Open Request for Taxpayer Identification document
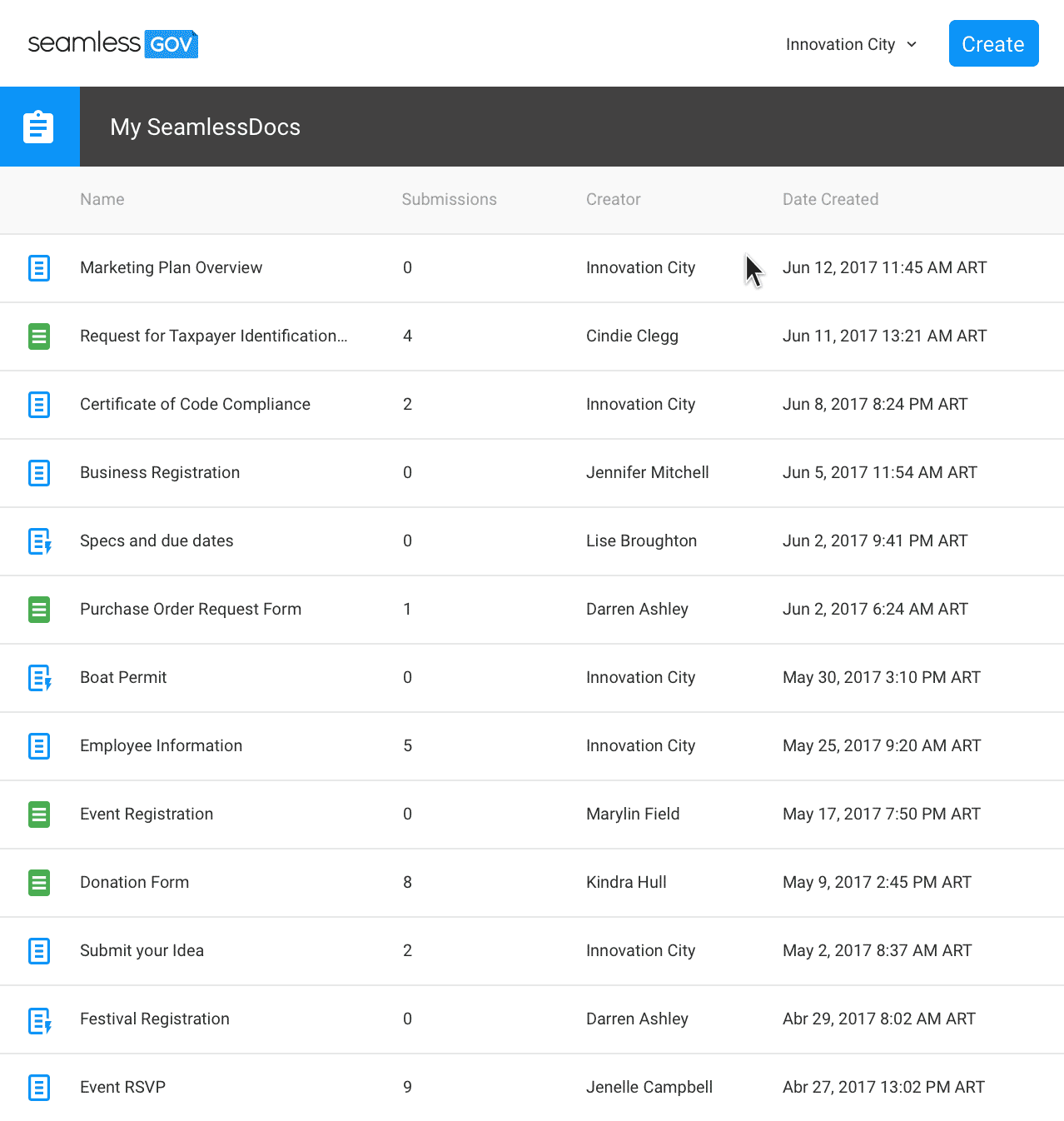The width and height of the screenshot is (1064, 1121). tap(214, 336)
